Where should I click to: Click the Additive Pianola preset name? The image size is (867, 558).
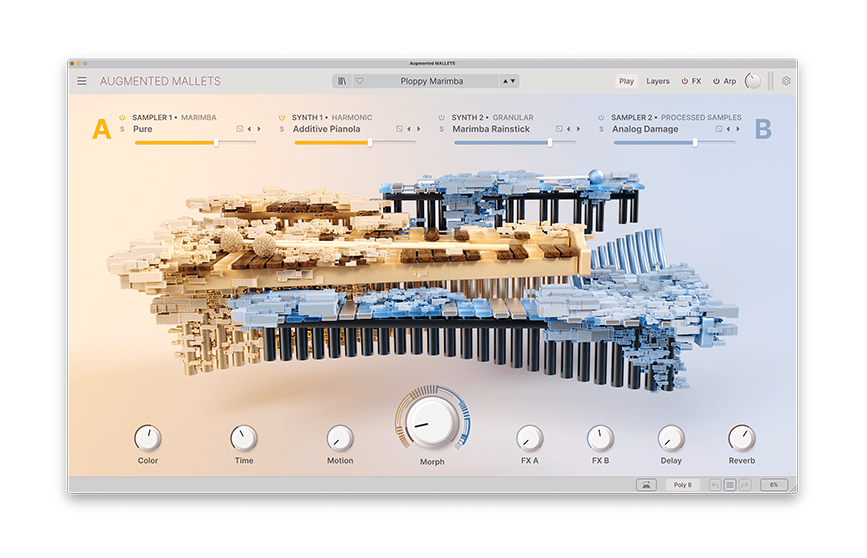tap(327, 129)
